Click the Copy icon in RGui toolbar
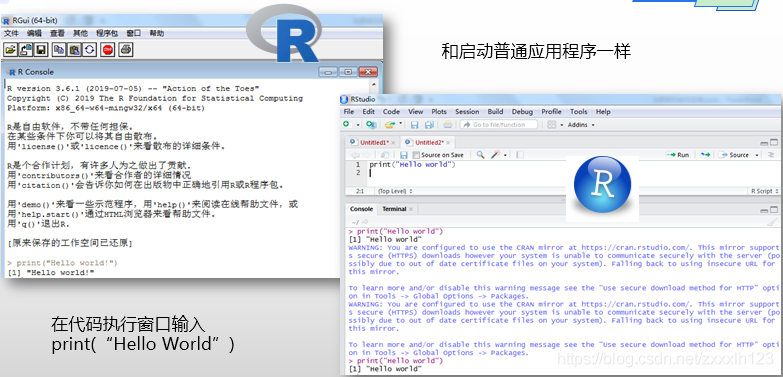This screenshot has height=377, width=783. [x=59, y=49]
